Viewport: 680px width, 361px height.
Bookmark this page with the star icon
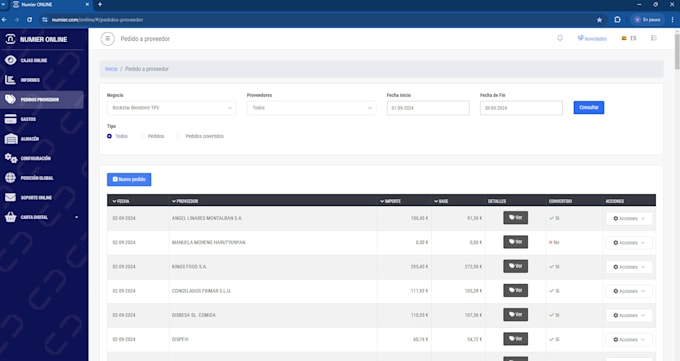click(599, 20)
